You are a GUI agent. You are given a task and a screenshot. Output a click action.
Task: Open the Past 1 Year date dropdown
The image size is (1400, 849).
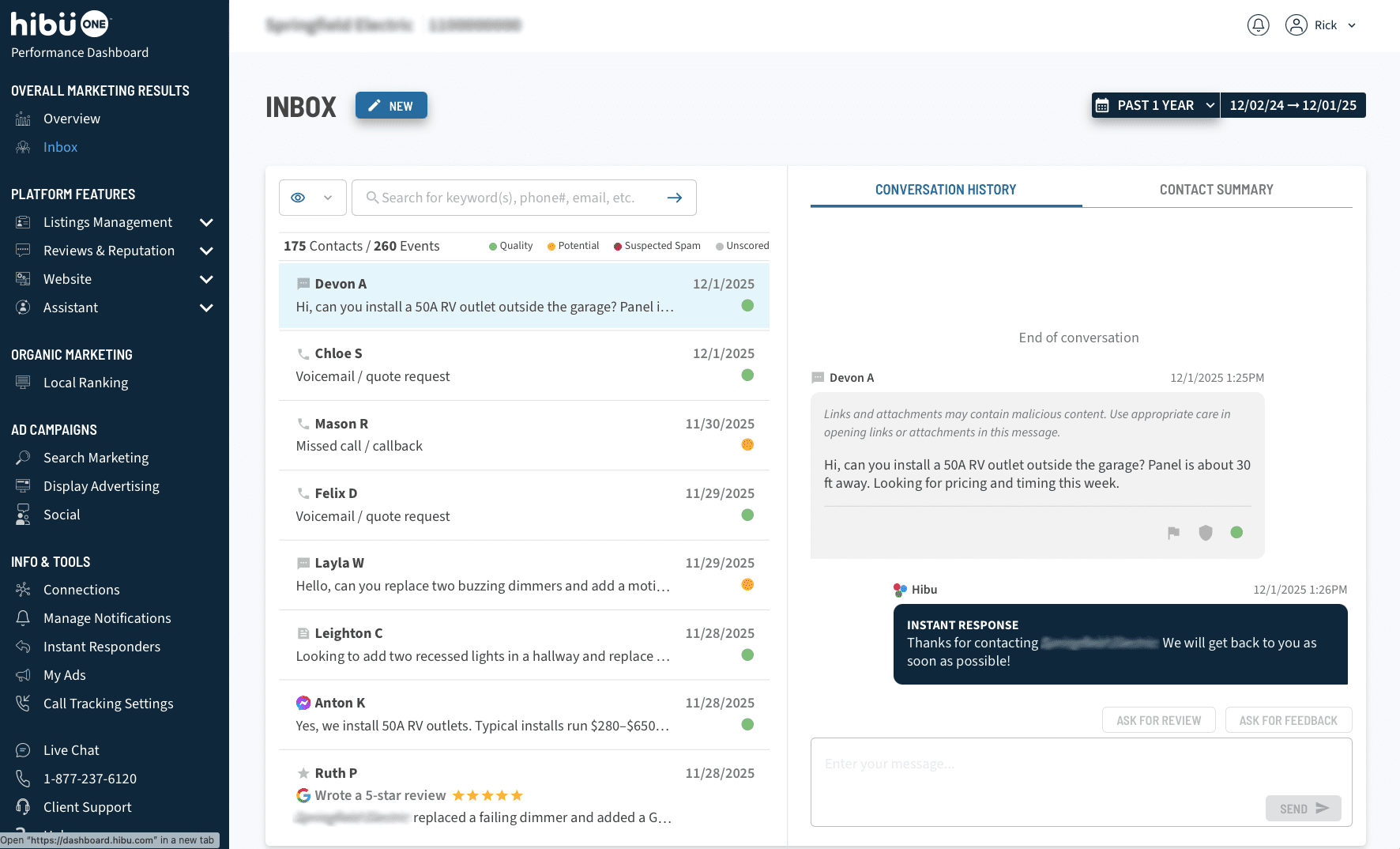click(x=1155, y=105)
